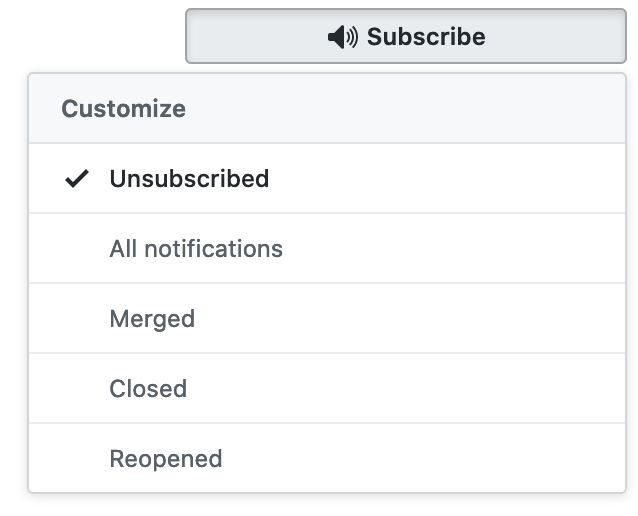Choose the Reopened notification option

pyautogui.click(x=166, y=459)
